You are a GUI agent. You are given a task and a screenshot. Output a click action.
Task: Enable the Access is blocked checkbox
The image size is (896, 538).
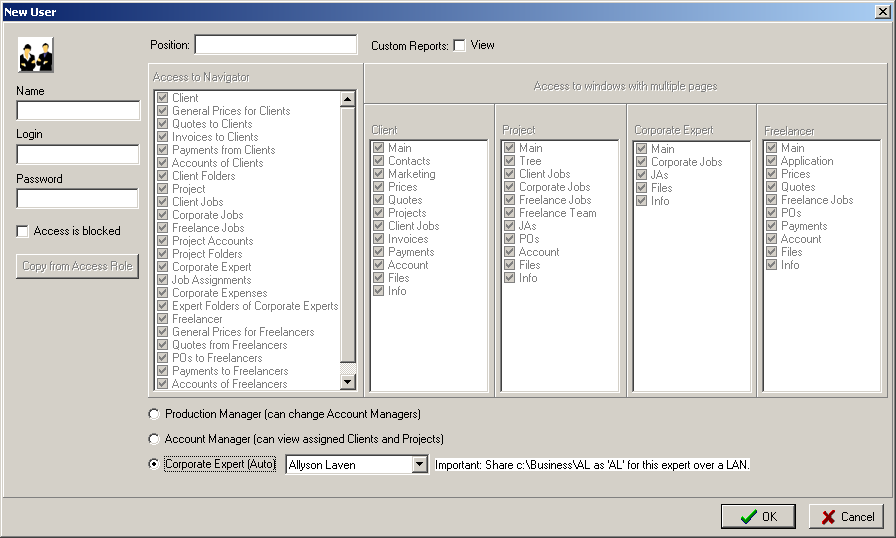coord(23,231)
